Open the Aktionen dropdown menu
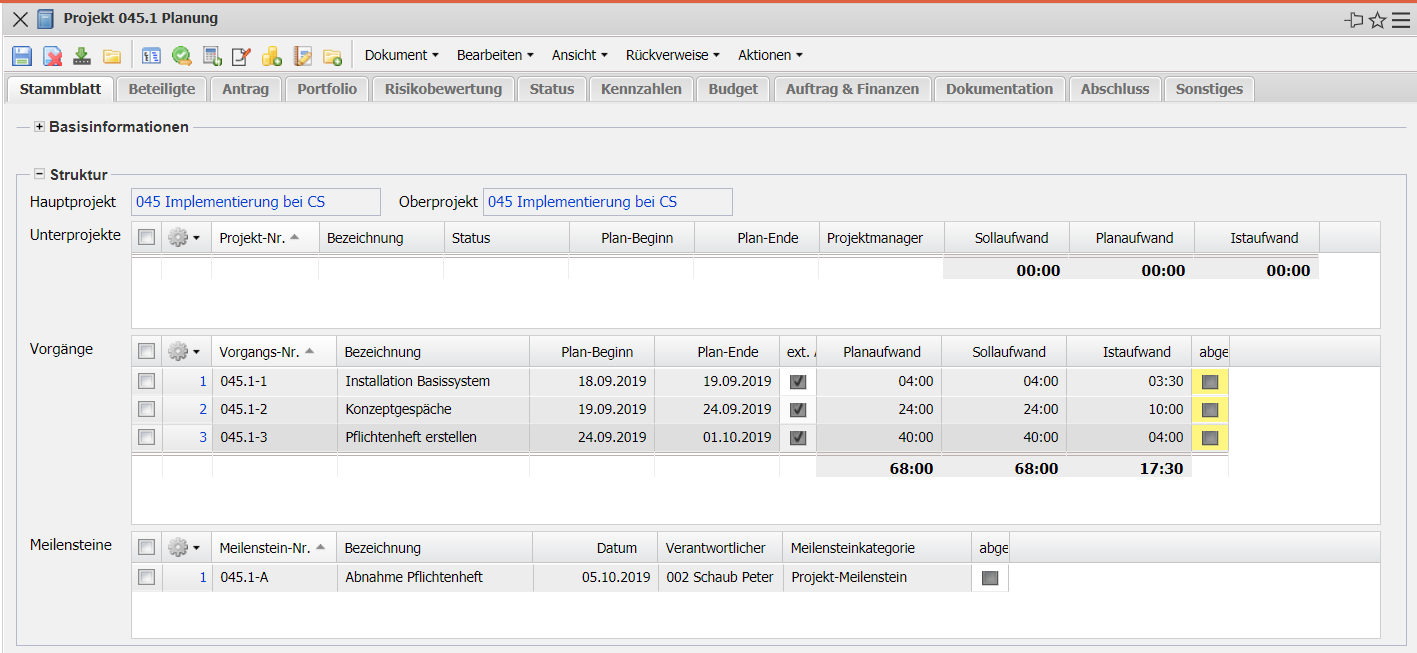This screenshot has width=1417, height=653. [769, 55]
